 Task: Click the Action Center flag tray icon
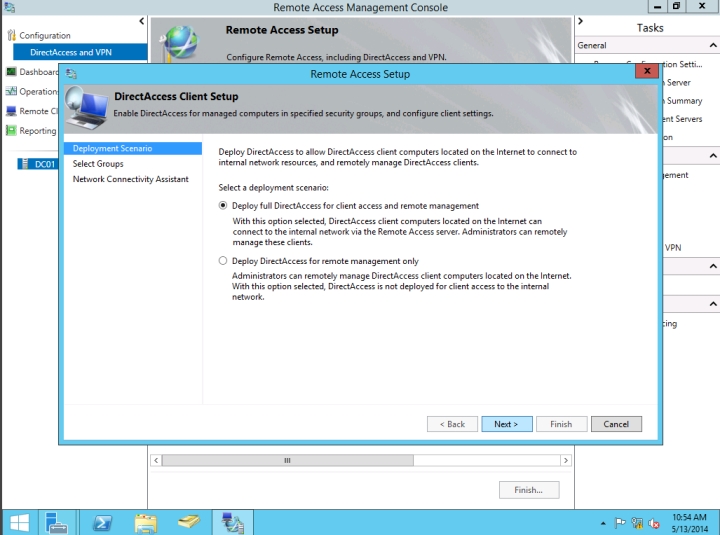coord(620,522)
